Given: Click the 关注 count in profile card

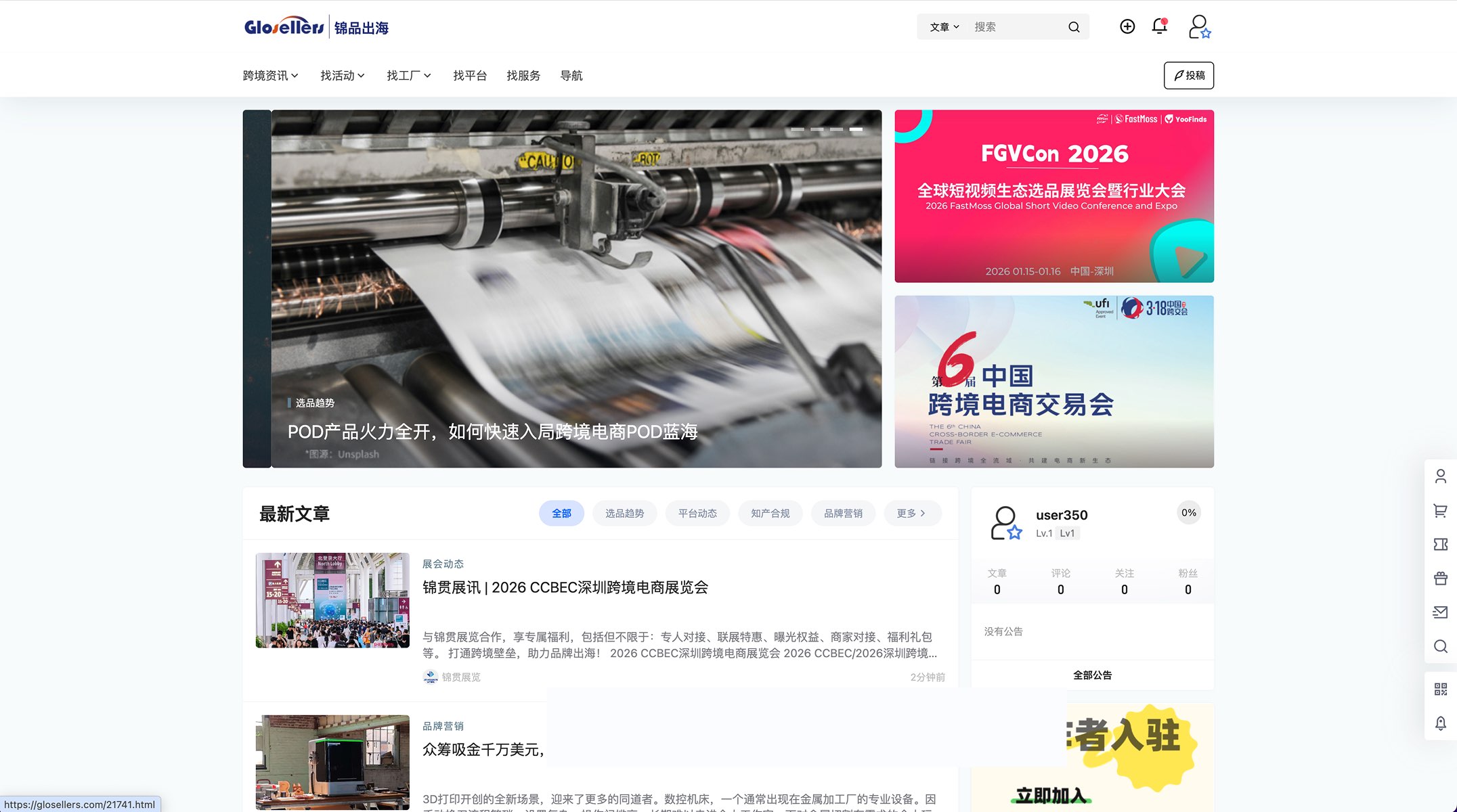Looking at the screenshot, I should point(1124,582).
